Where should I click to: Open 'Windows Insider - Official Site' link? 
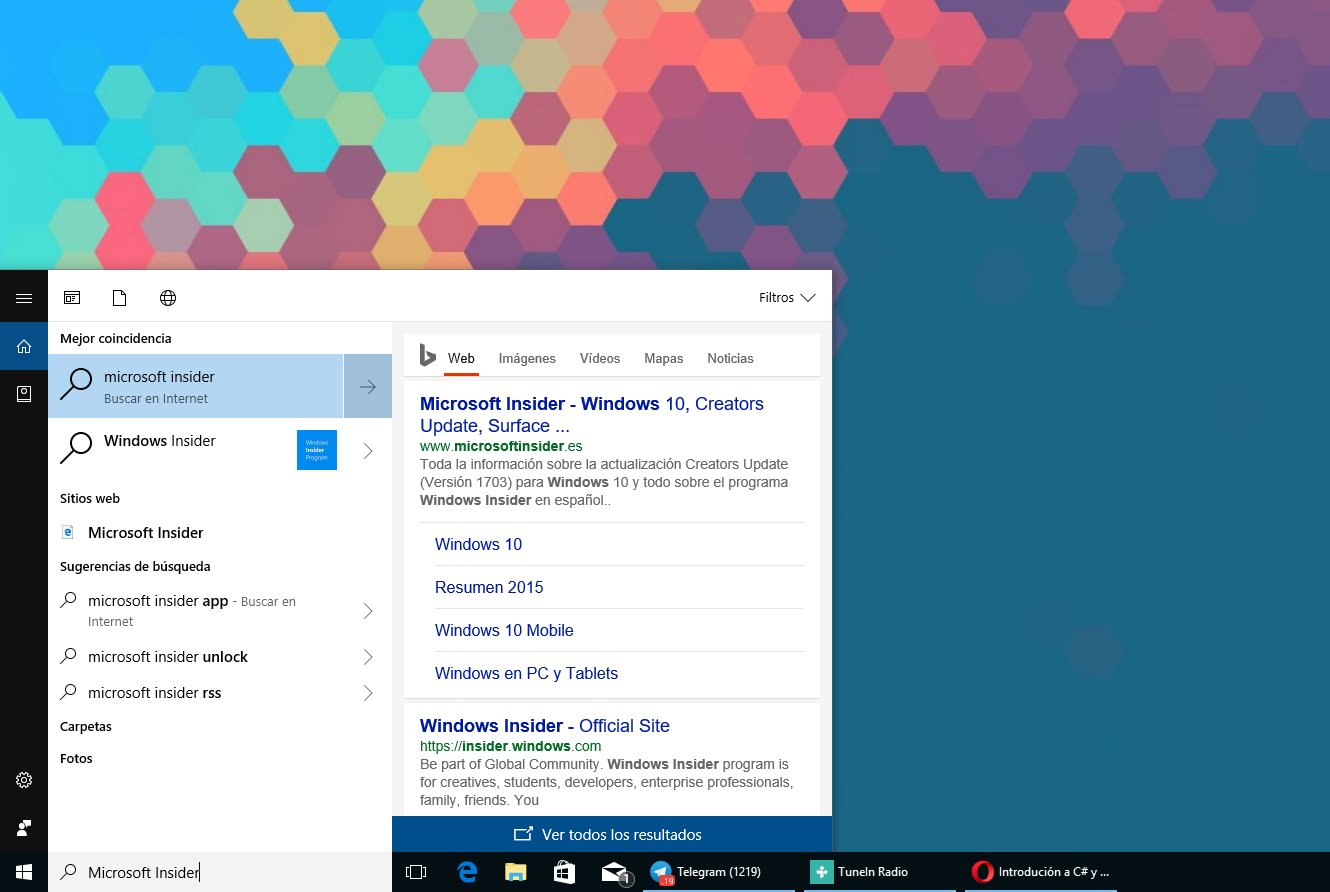click(x=545, y=726)
